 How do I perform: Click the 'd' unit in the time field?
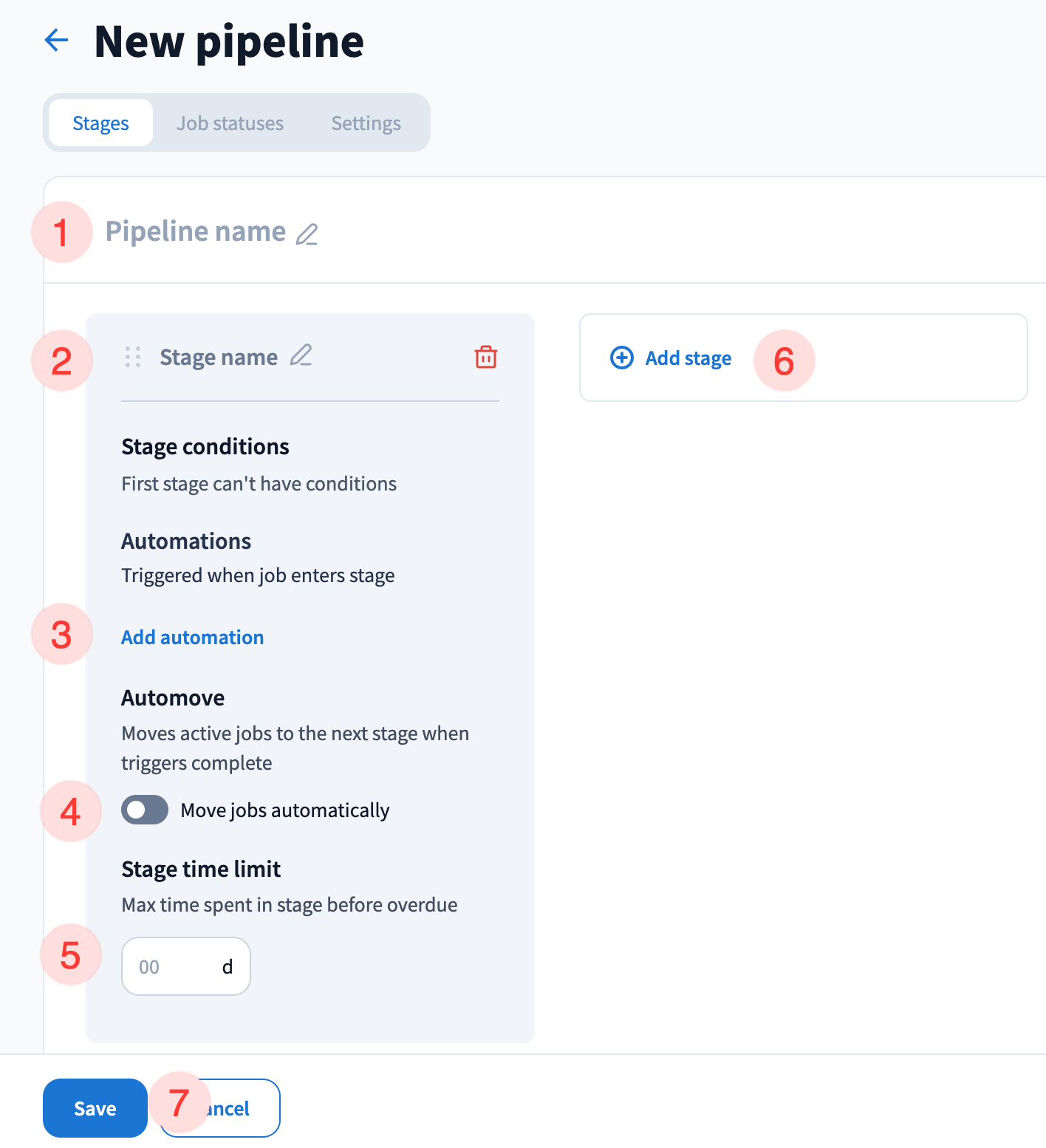(228, 966)
